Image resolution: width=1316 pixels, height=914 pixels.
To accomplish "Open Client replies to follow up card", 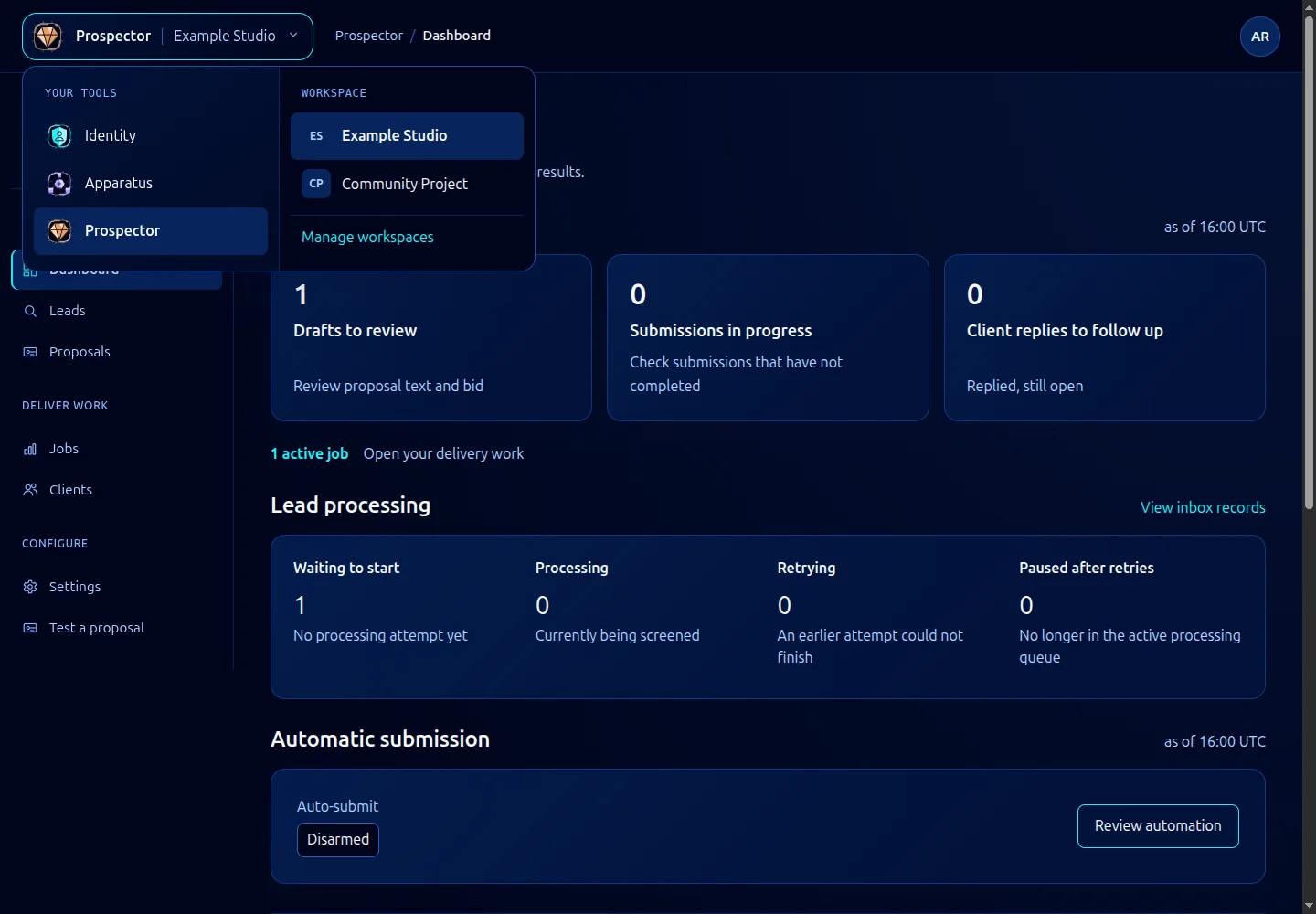I will click(1105, 338).
